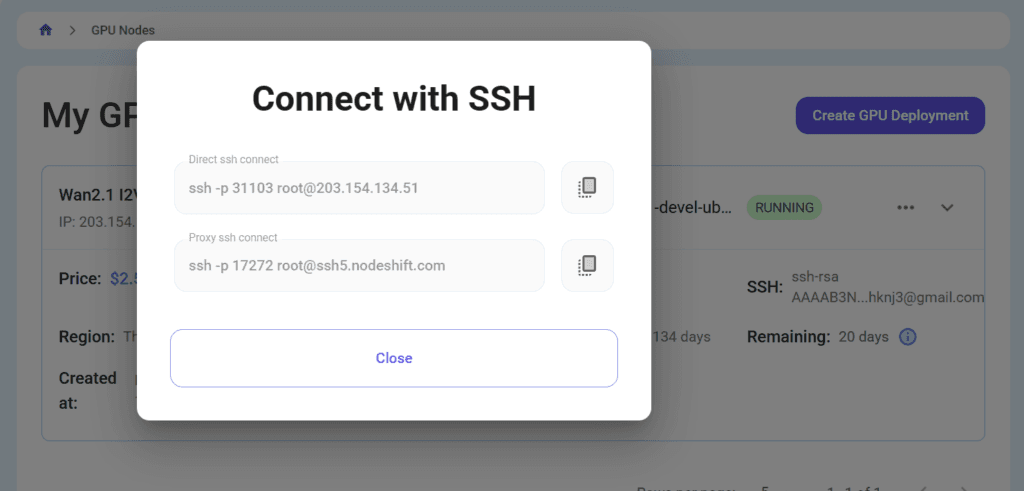Expand node details with chevron arrow
This screenshot has width=1024, height=491.
[947, 208]
